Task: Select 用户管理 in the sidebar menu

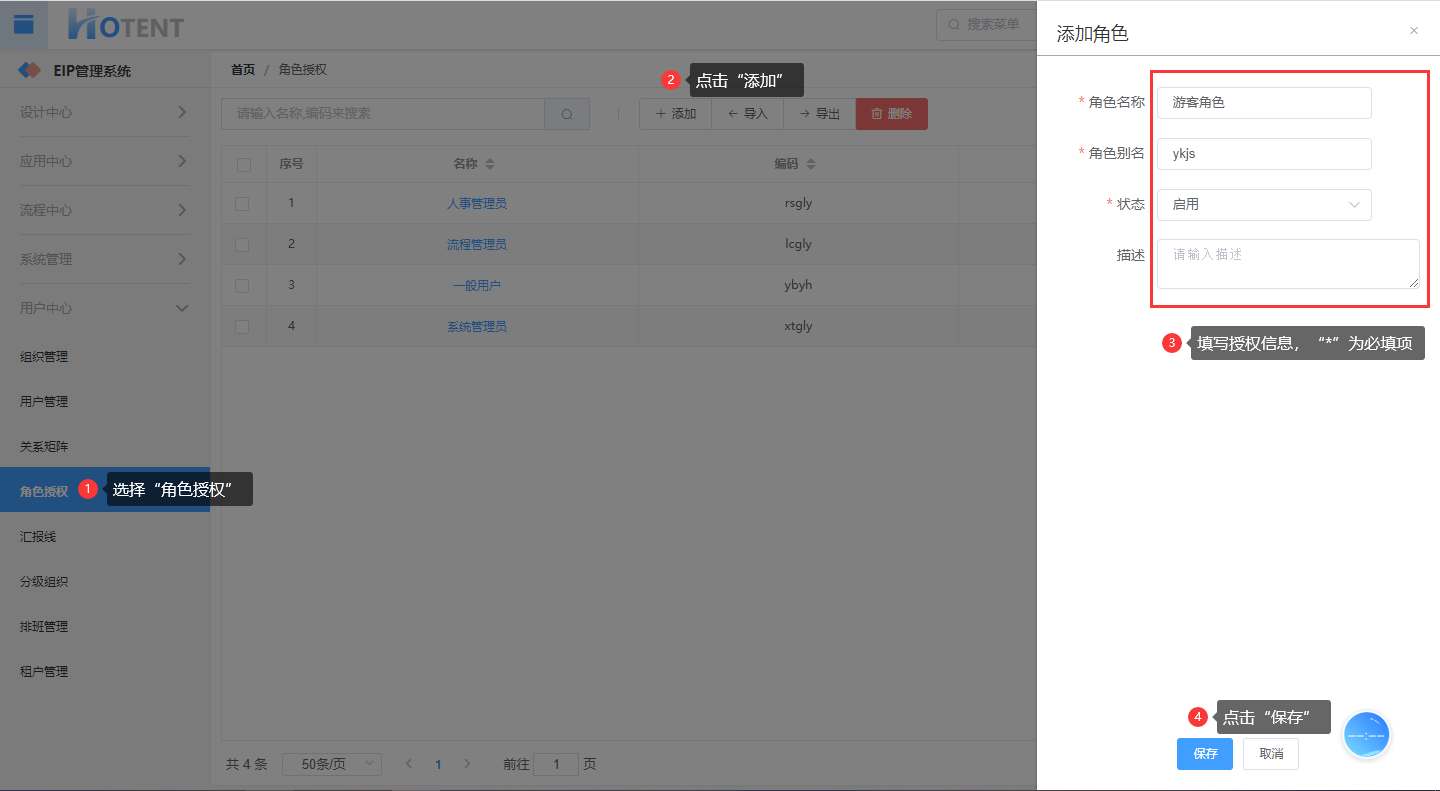Action: (x=44, y=402)
